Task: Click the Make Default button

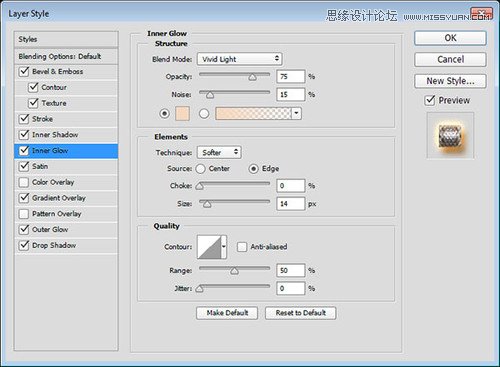Action: pyautogui.click(x=227, y=313)
